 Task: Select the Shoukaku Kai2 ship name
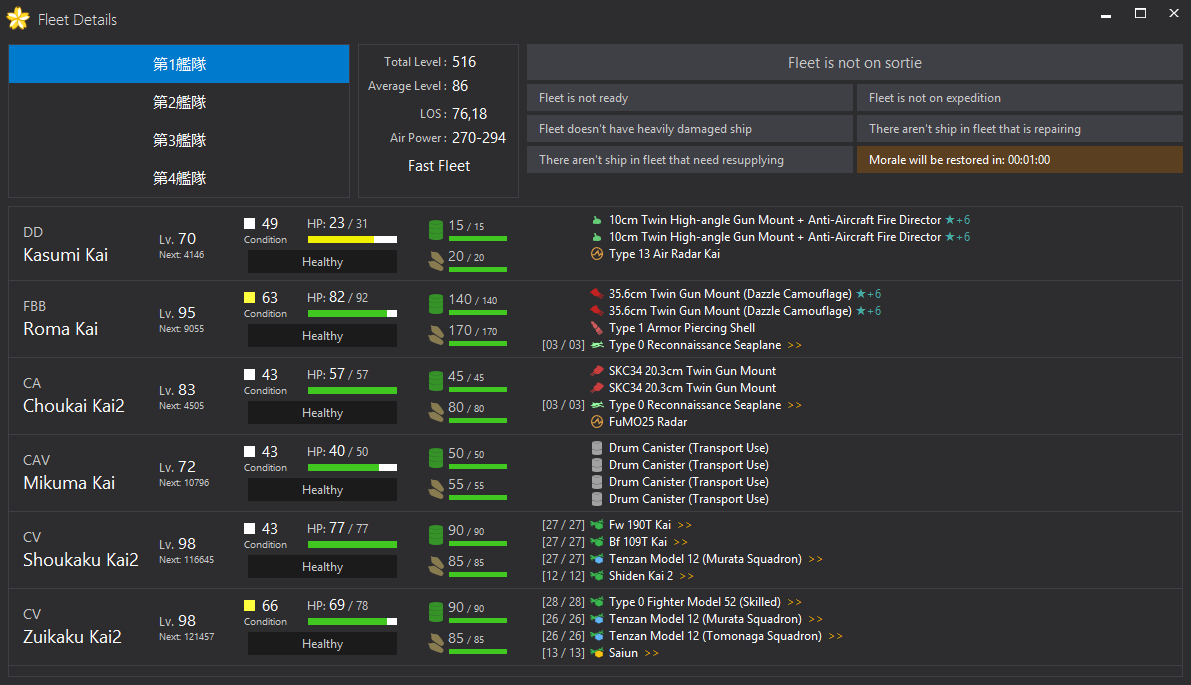click(x=81, y=560)
